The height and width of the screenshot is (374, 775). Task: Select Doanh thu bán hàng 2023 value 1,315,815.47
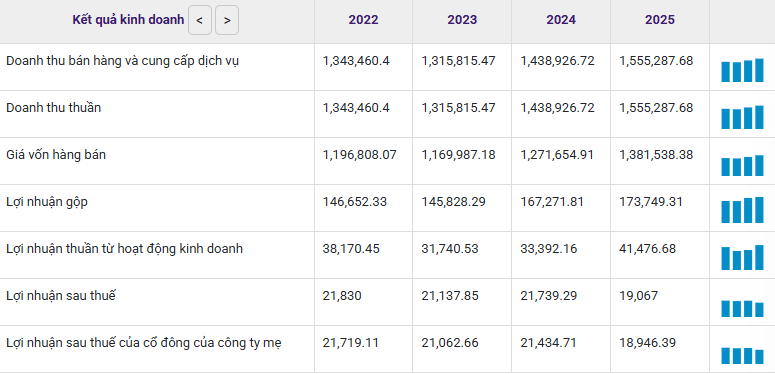pyautogui.click(x=458, y=61)
